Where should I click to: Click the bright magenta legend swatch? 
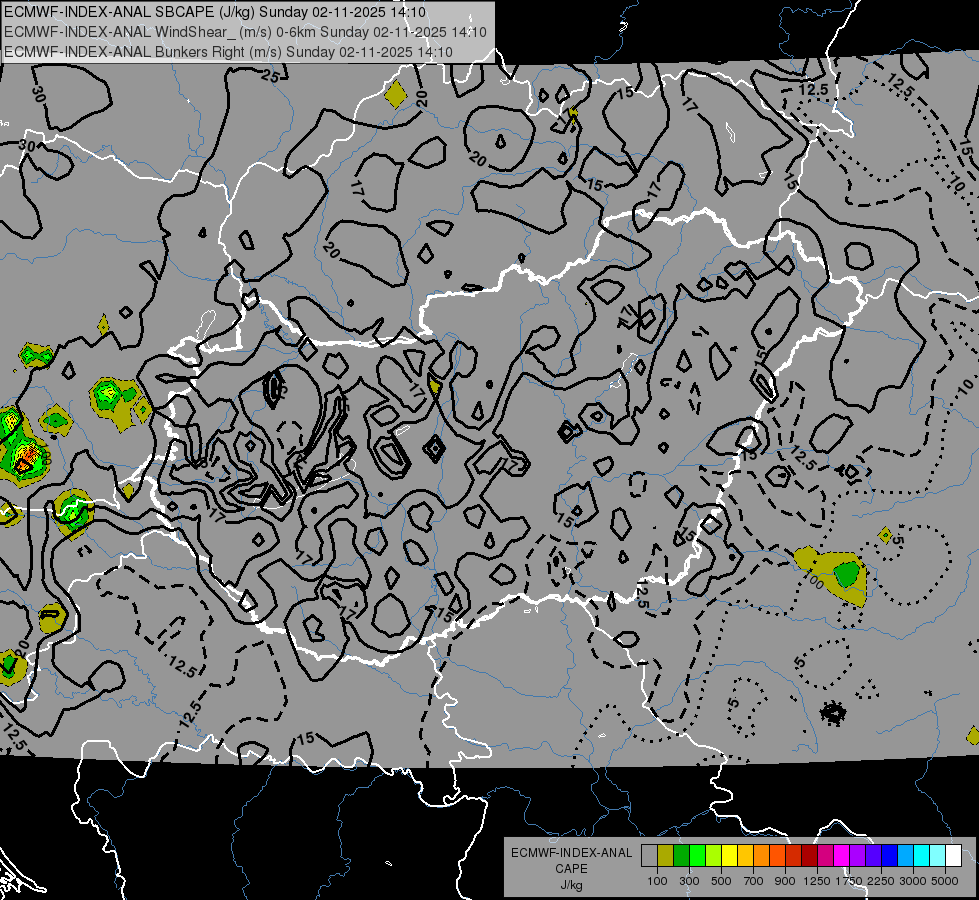[842, 856]
